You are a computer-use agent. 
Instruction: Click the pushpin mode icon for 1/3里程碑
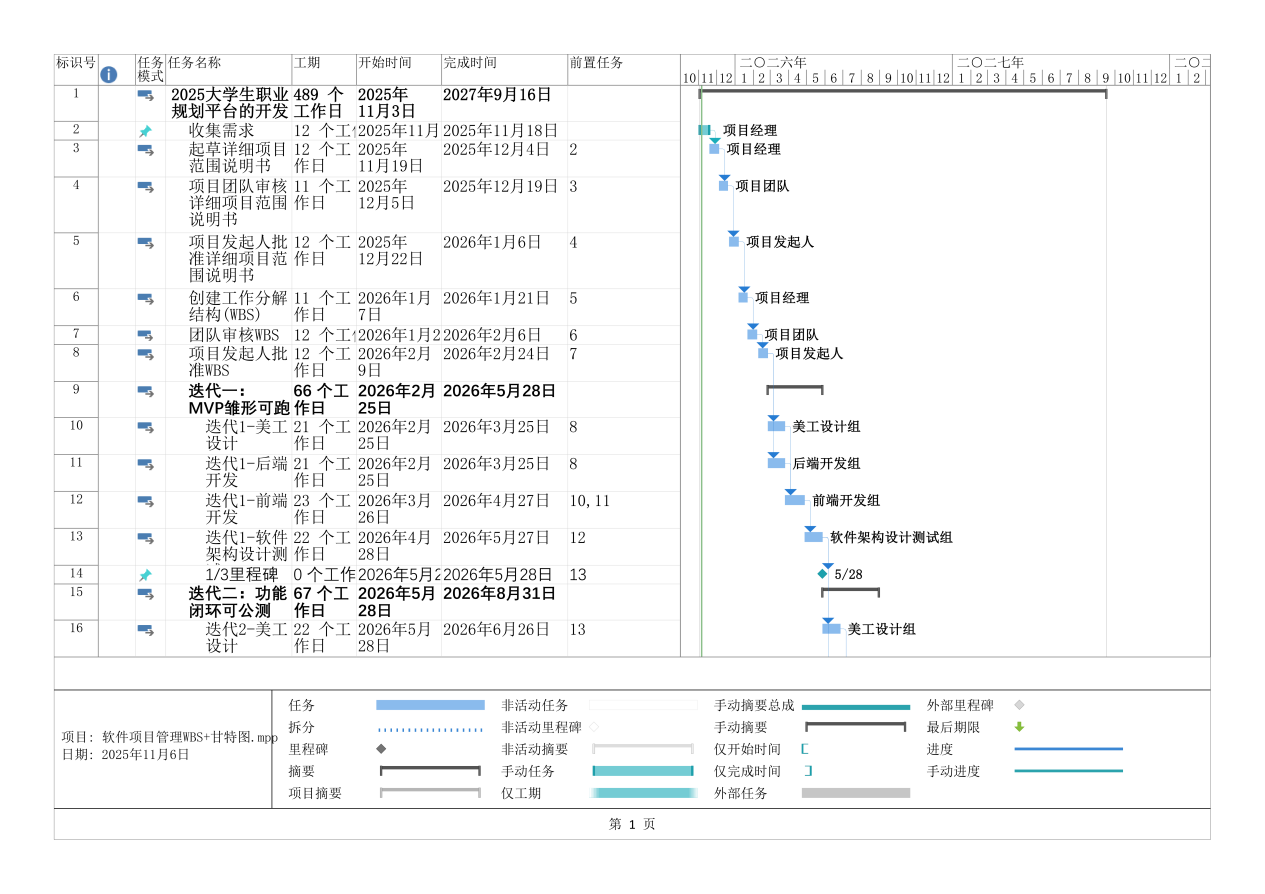(x=146, y=575)
